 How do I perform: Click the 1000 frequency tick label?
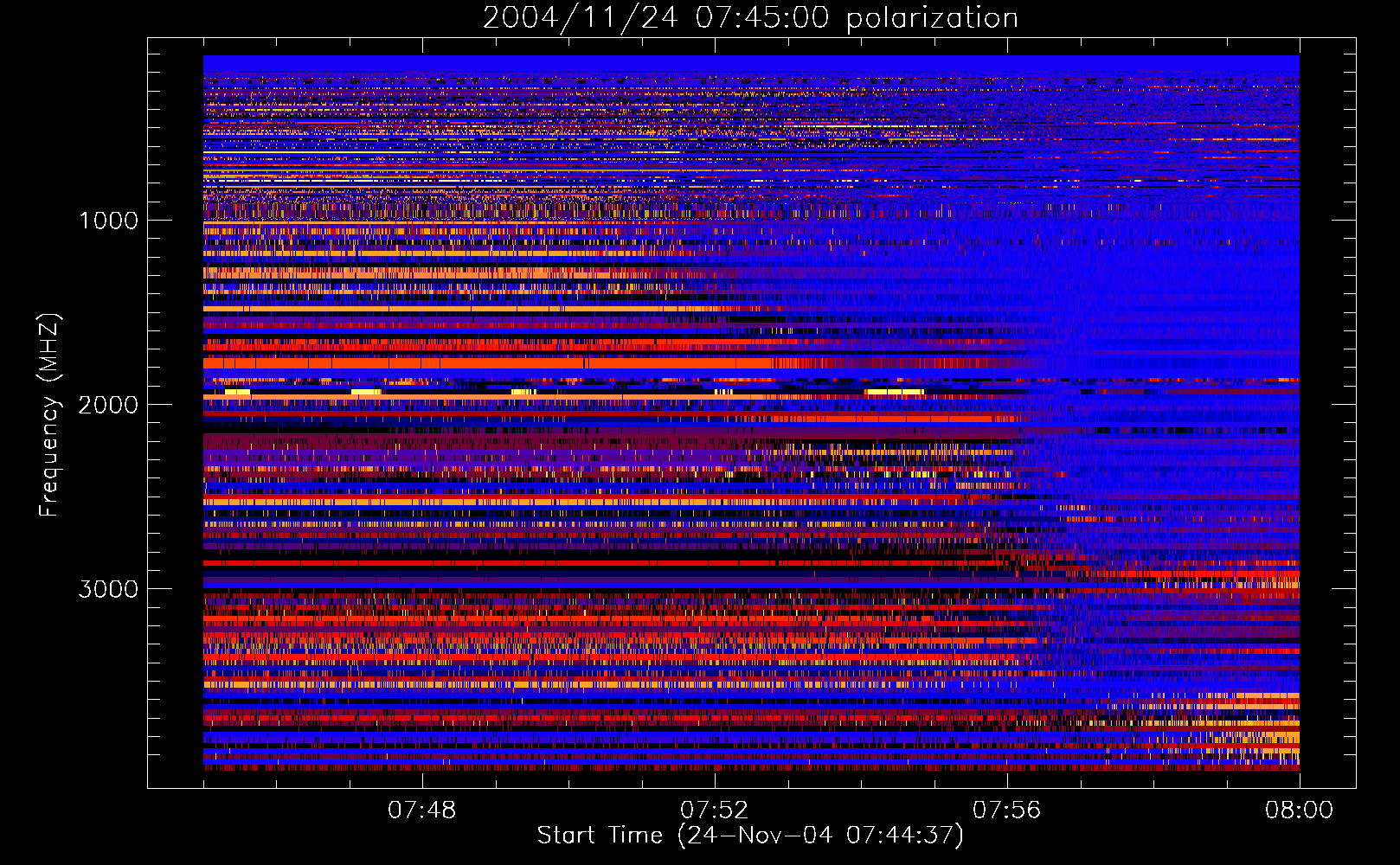(x=108, y=221)
